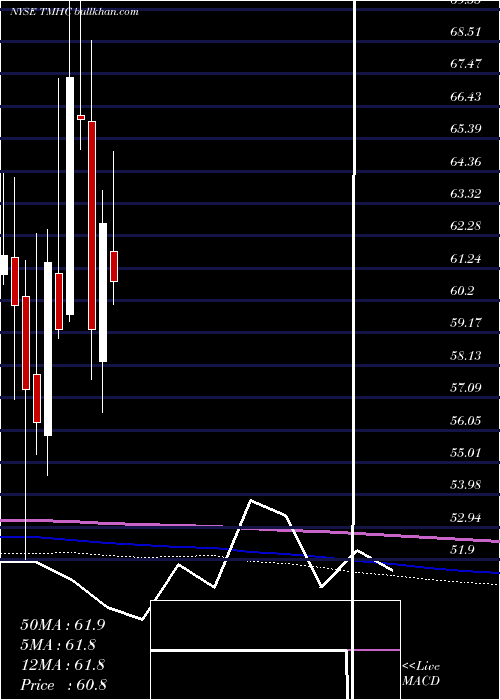Select the 66.43 price axis label
This screenshot has height=700, width=500.
(466, 96)
